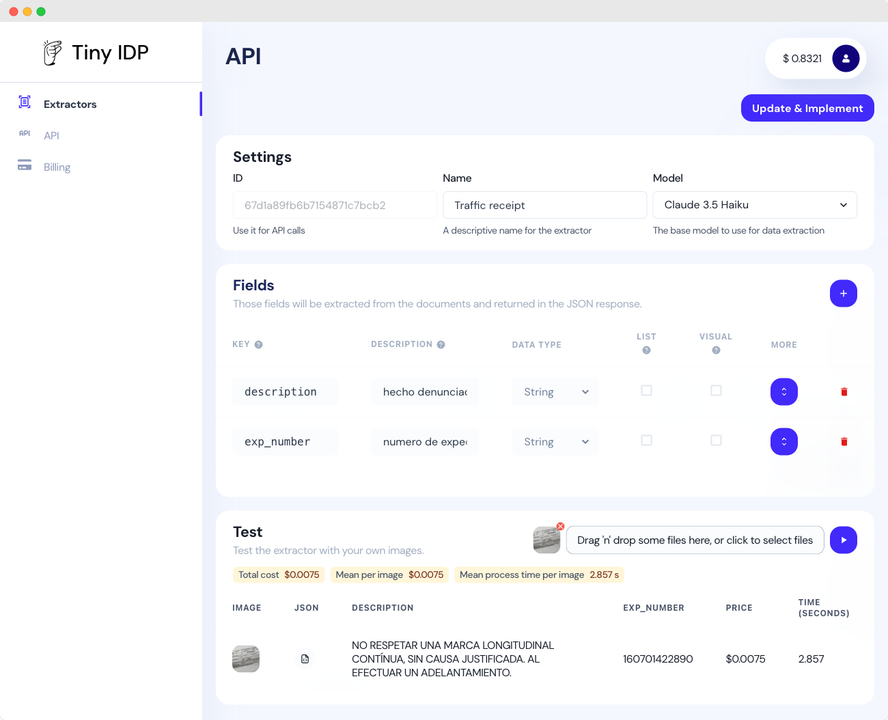888x720 pixels.
Task: Go to Billing in the sidebar
Action: point(57,167)
